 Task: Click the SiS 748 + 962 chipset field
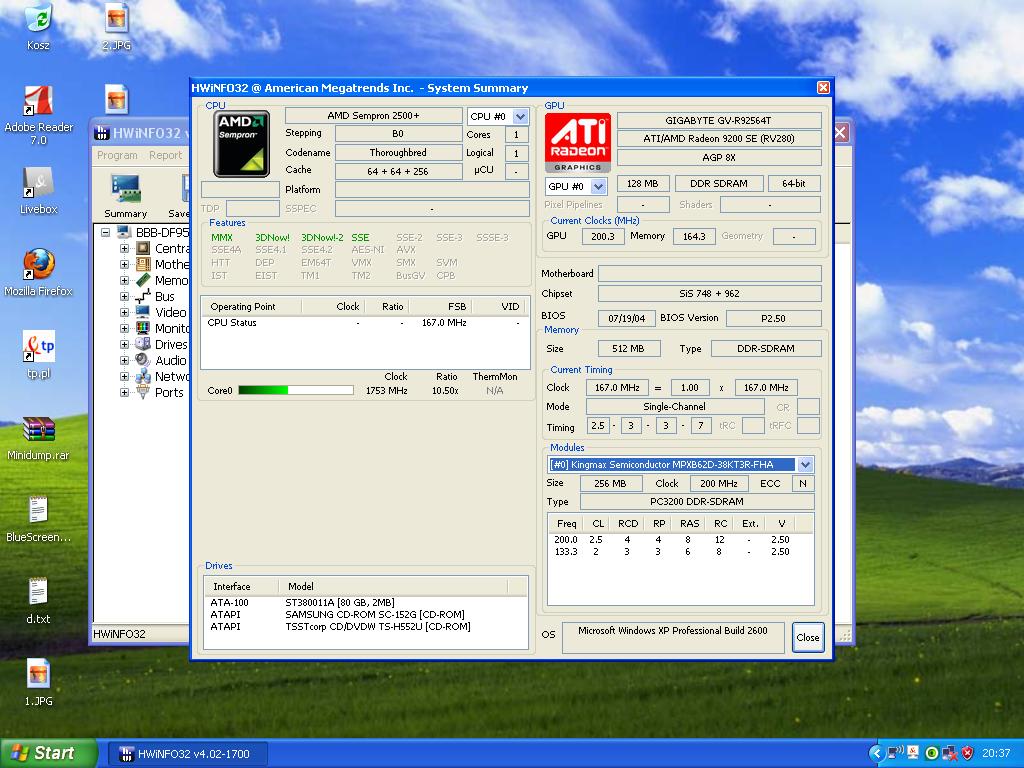click(x=709, y=293)
